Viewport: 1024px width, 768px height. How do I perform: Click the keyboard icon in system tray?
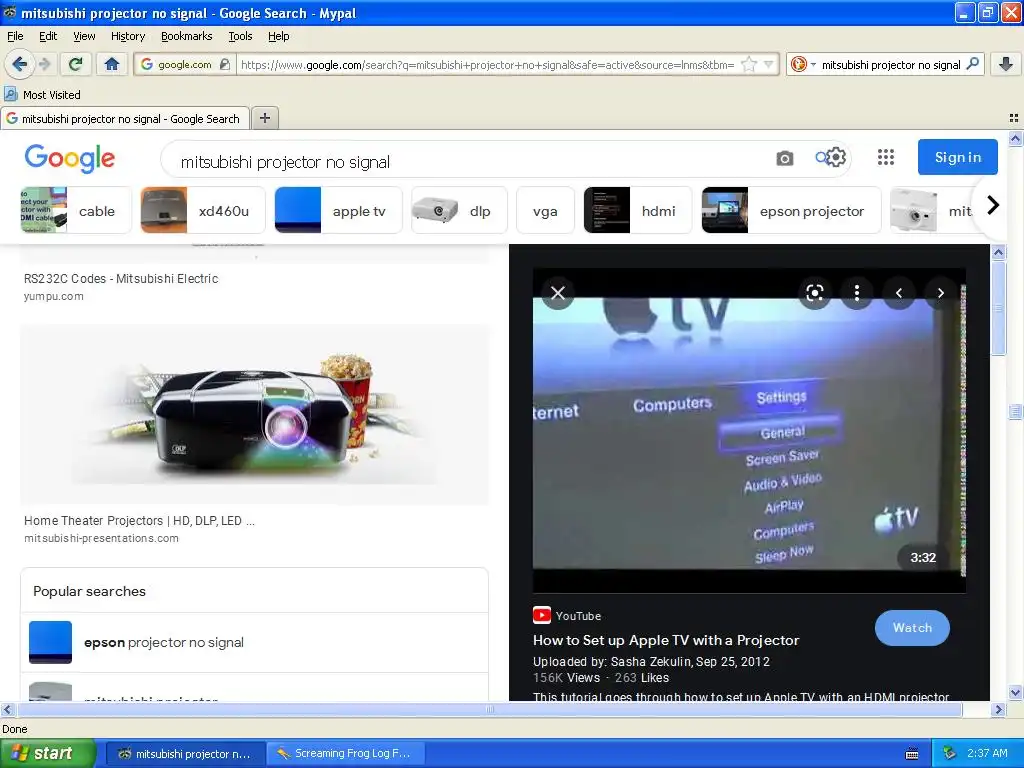coord(912,754)
